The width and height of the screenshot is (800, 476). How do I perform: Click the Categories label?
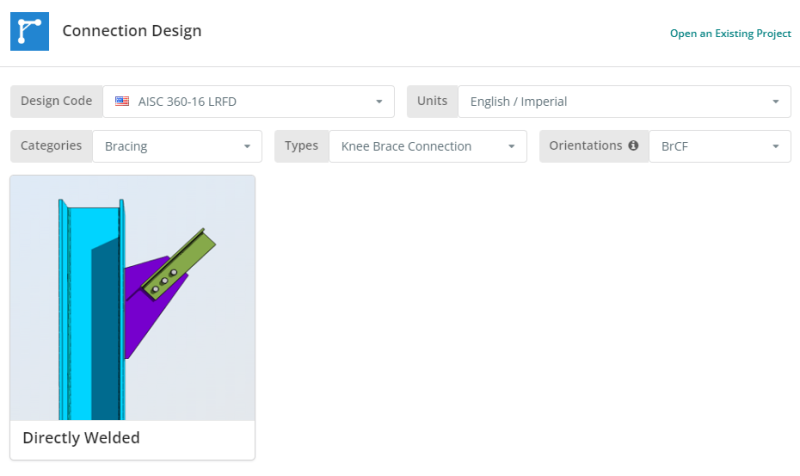(x=52, y=146)
